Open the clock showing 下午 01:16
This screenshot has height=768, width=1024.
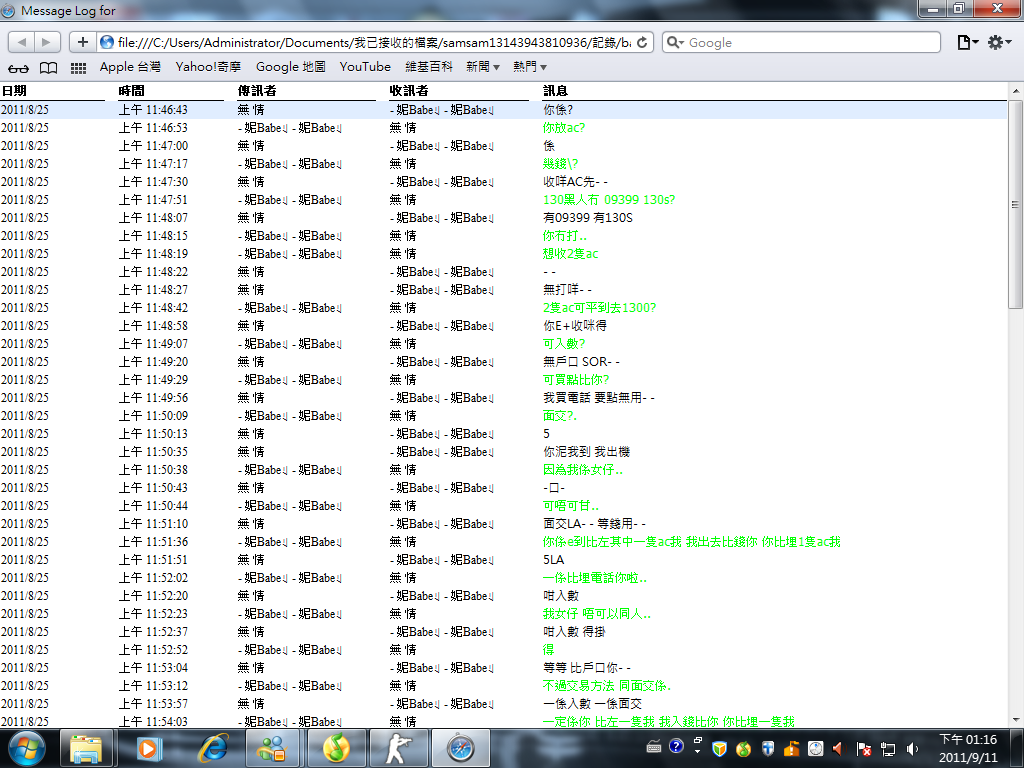[x=968, y=748]
